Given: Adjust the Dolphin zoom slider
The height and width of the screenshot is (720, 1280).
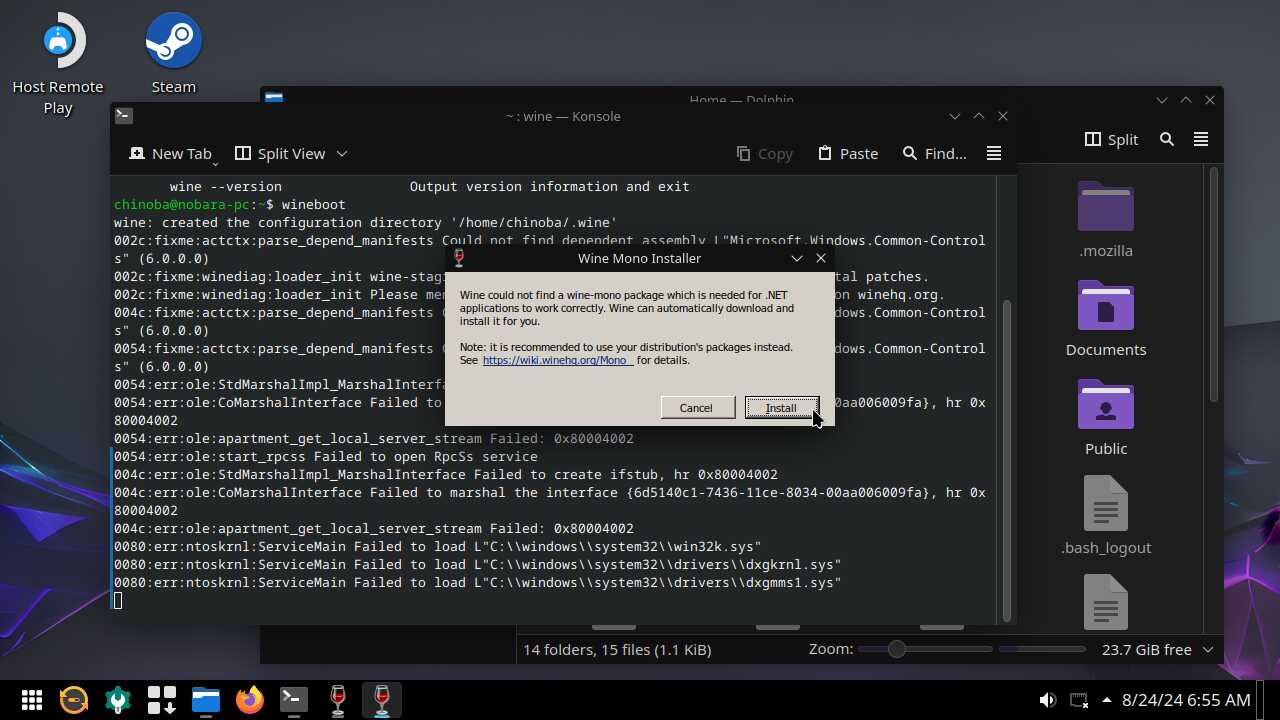Looking at the screenshot, I should tap(897, 650).
